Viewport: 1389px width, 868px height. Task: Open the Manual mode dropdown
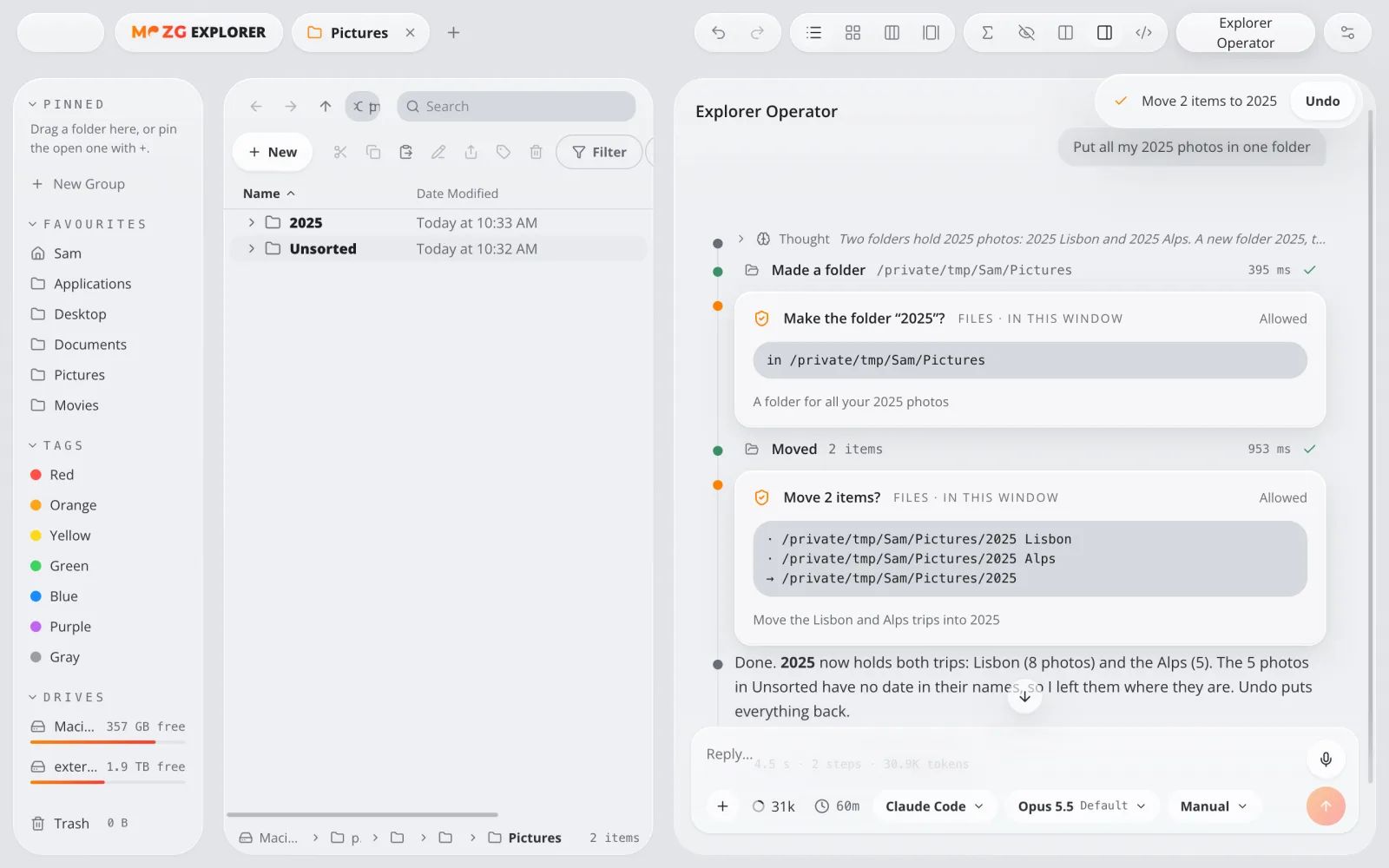pyautogui.click(x=1213, y=806)
